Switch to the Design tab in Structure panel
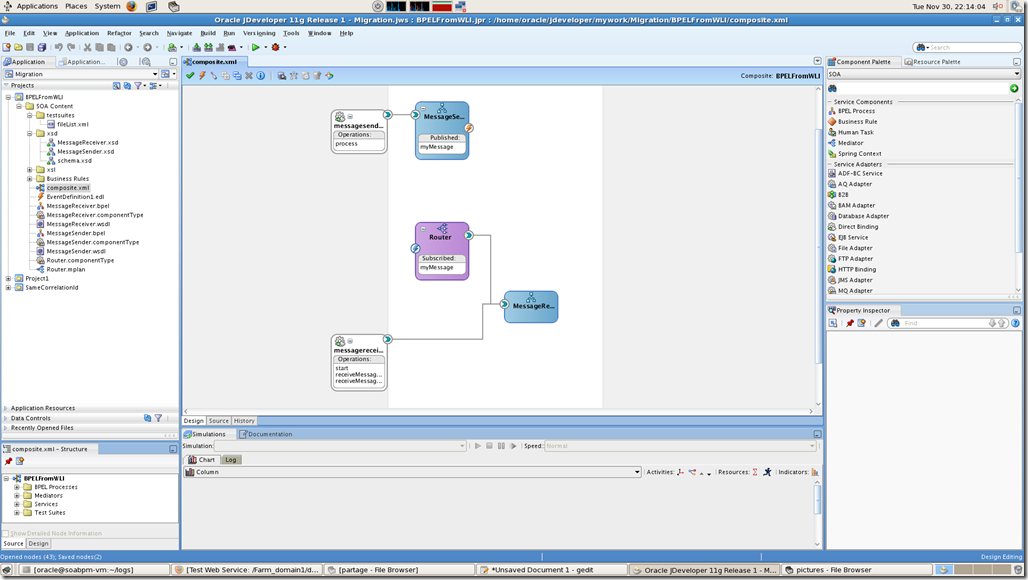The image size is (1028, 580). (x=38, y=543)
